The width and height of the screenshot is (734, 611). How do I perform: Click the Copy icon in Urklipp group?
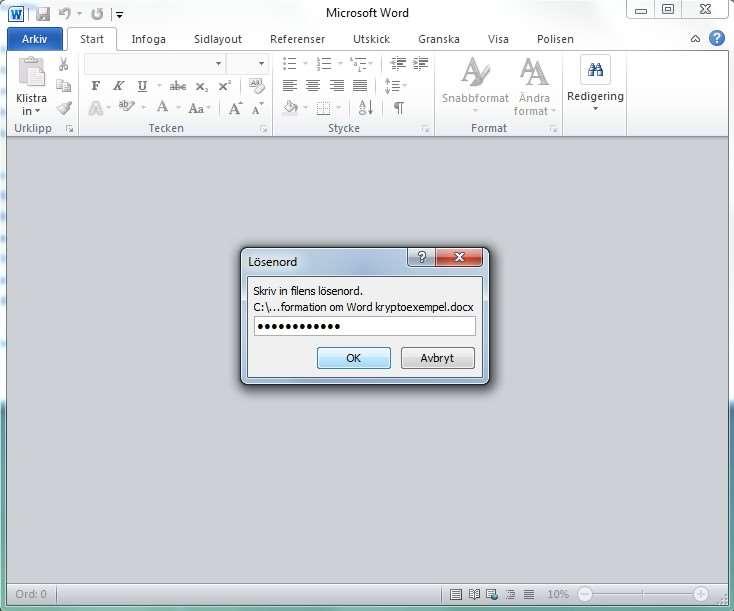64,86
